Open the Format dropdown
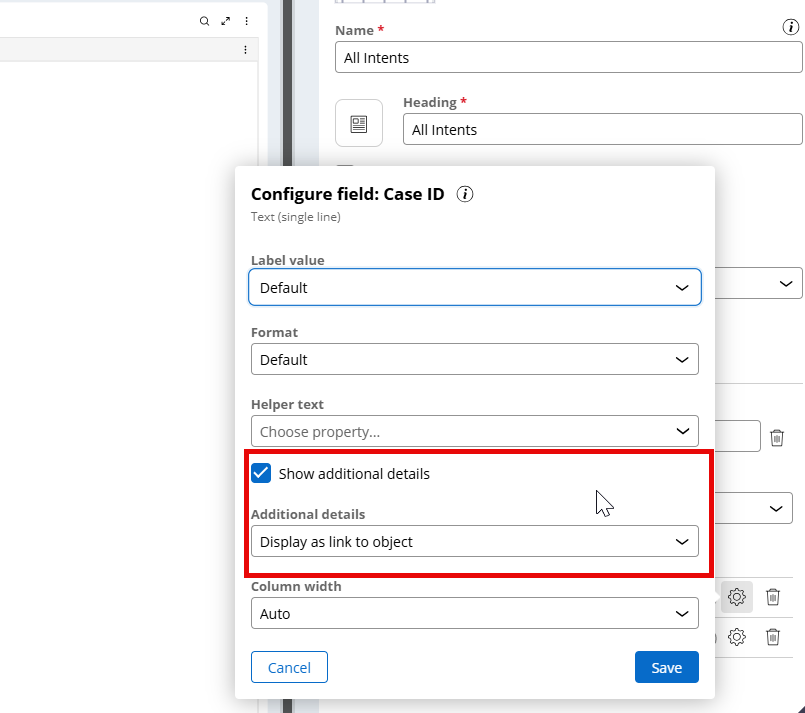Screen dimensions: 805x713 [x=475, y=360]
